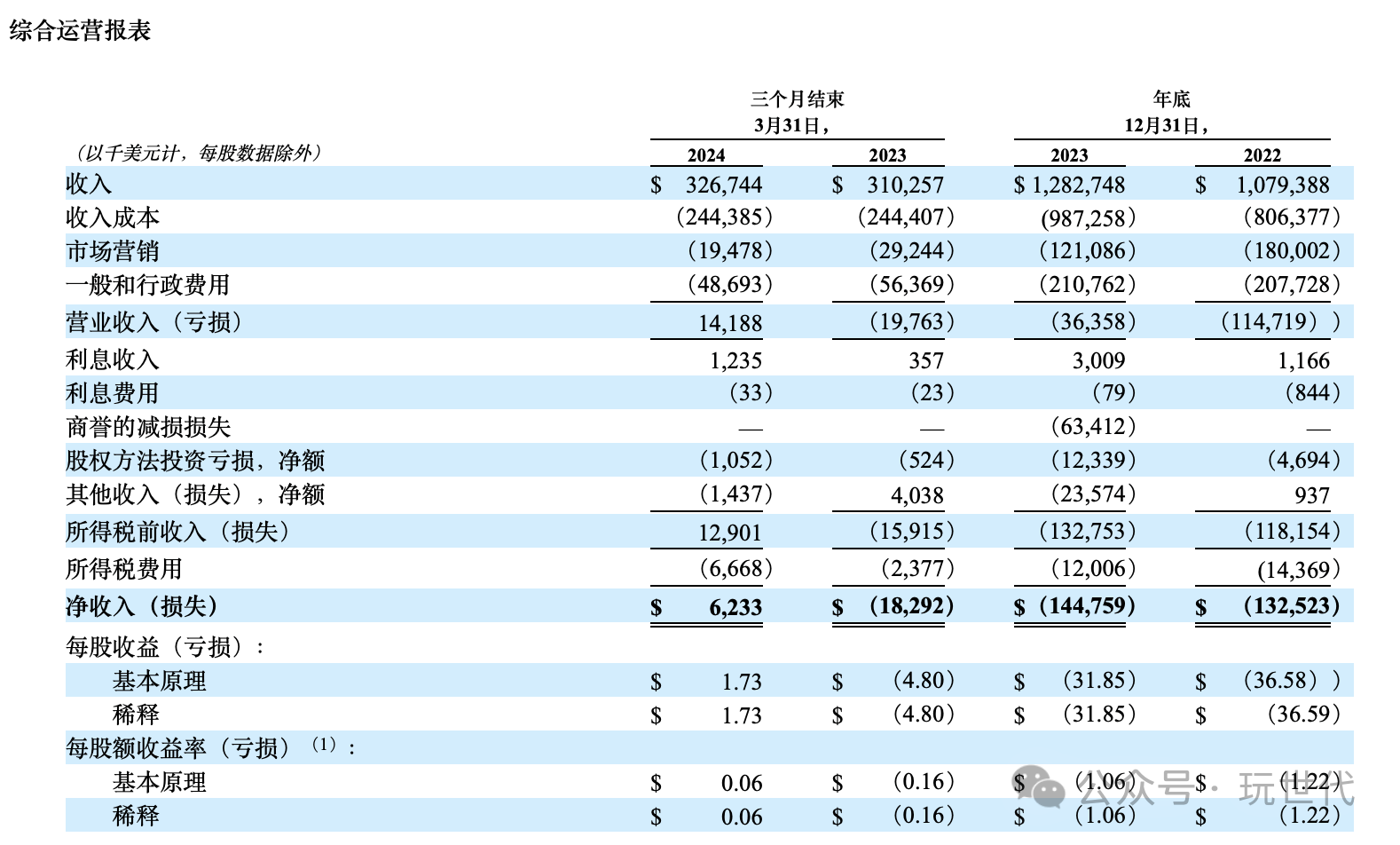Click the interest income value 1,235
This screenshot has width=1400, height=845.
click(735, 360)
